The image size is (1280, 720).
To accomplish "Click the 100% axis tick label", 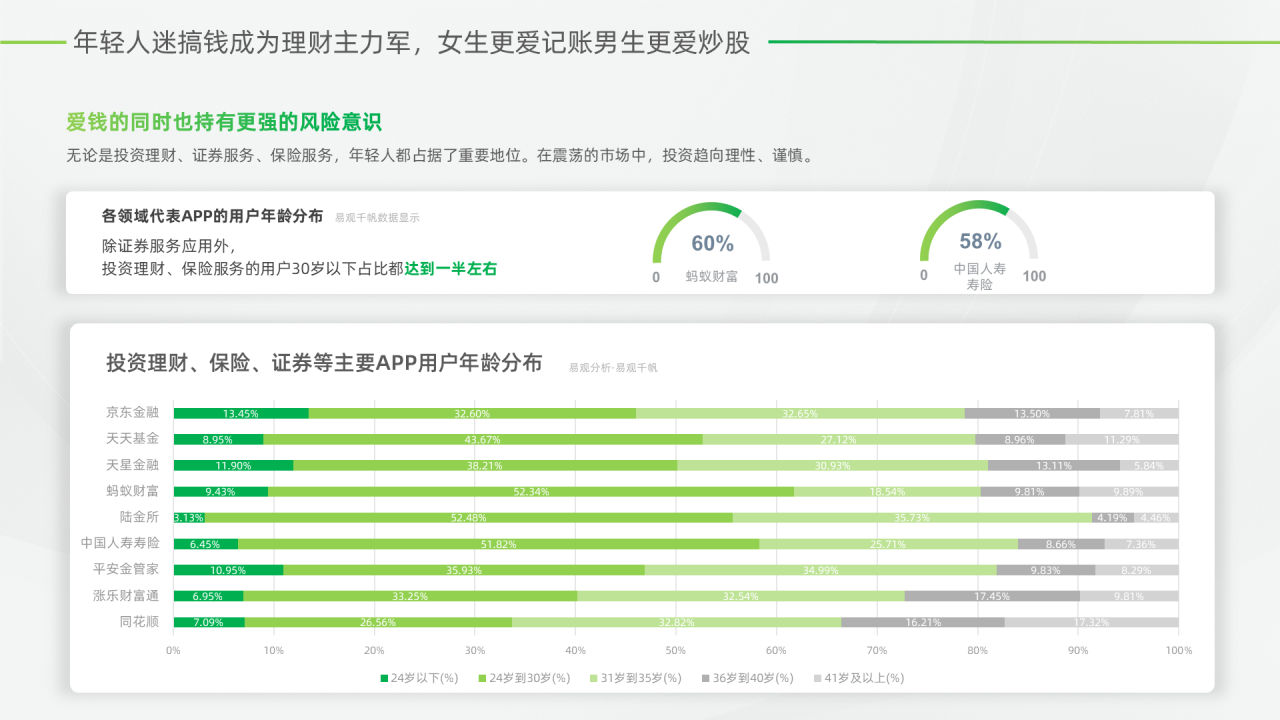I will coord(1179,650).
